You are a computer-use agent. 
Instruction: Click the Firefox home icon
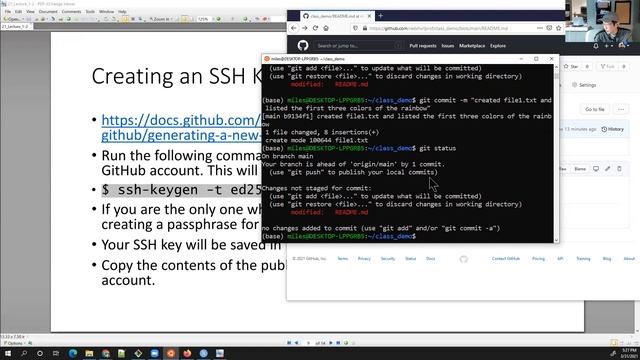click(326, 28)
